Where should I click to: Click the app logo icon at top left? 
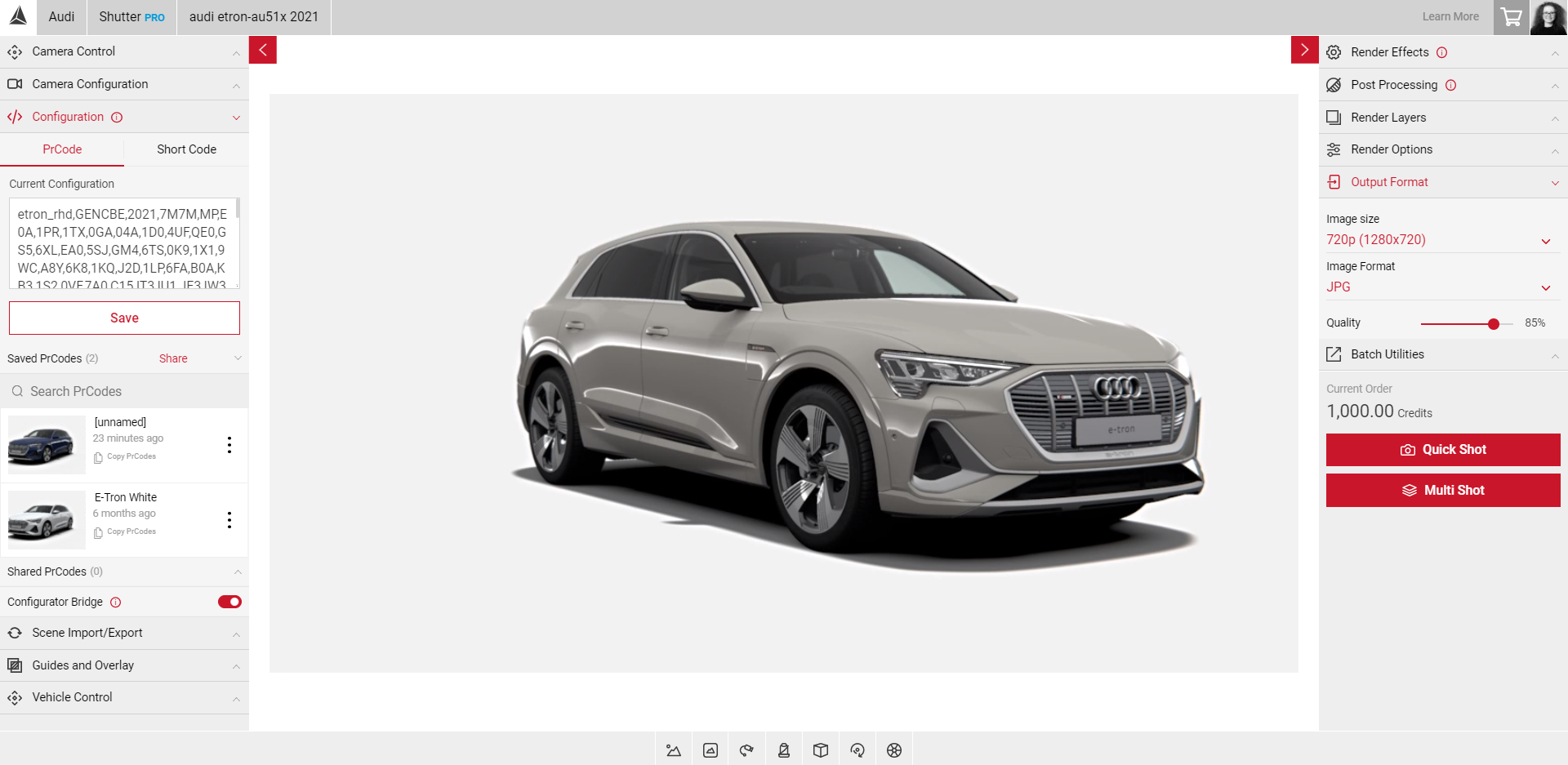coord(18,16)
